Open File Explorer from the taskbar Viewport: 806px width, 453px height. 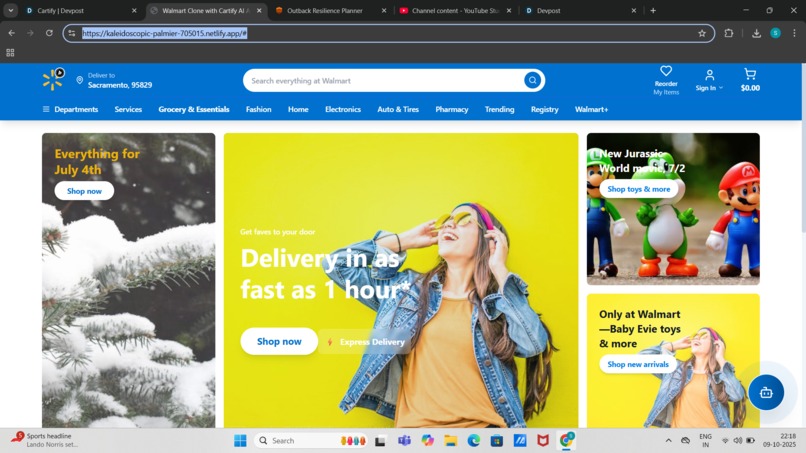pos(451,441)
